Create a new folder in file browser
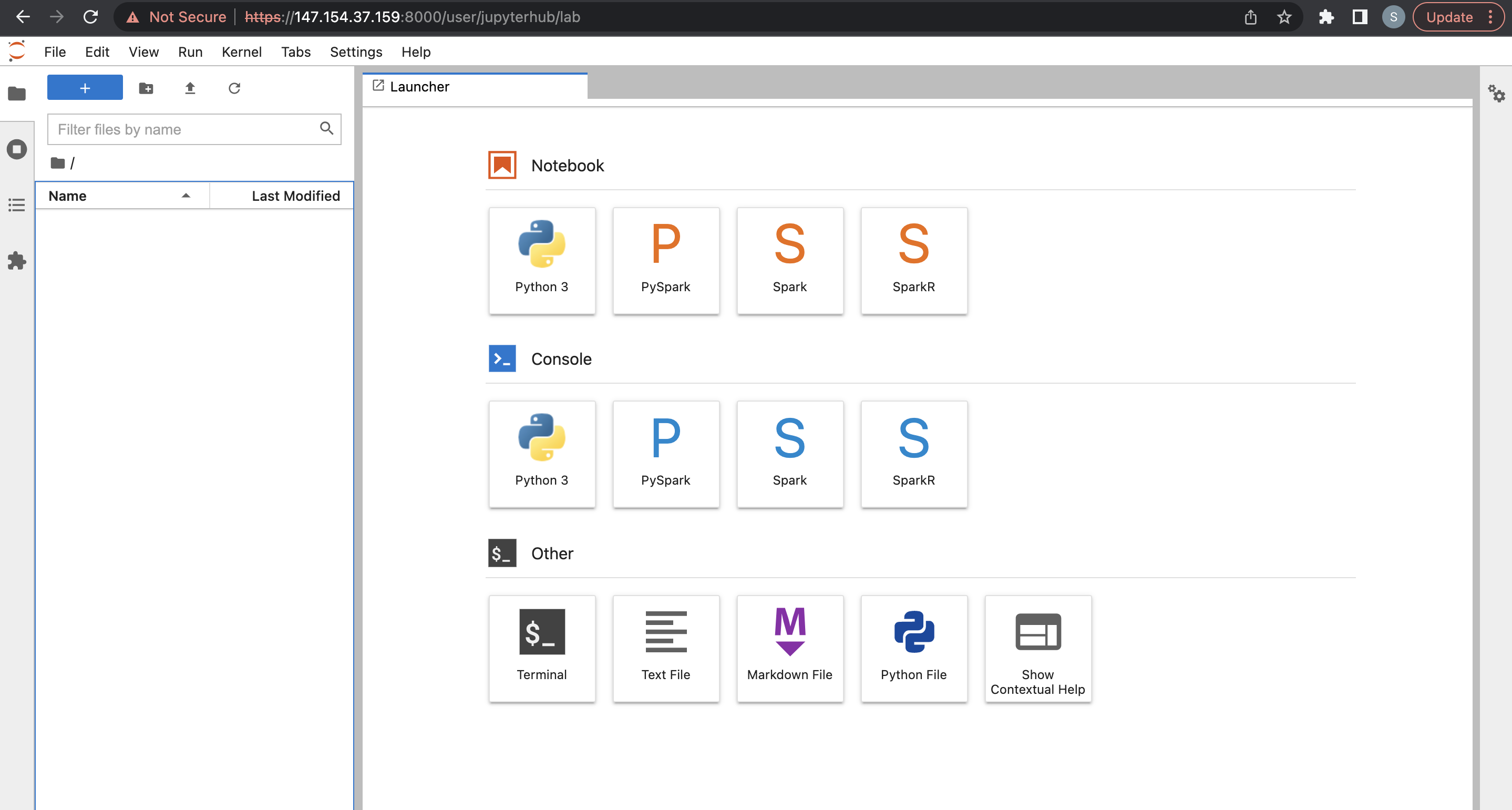 pos(146,88)
